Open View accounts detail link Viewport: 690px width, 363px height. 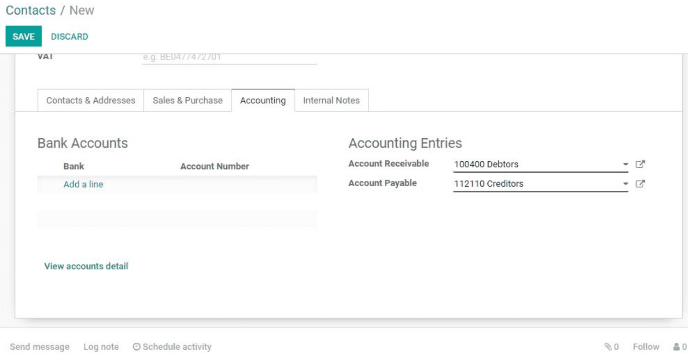(86, 266)
